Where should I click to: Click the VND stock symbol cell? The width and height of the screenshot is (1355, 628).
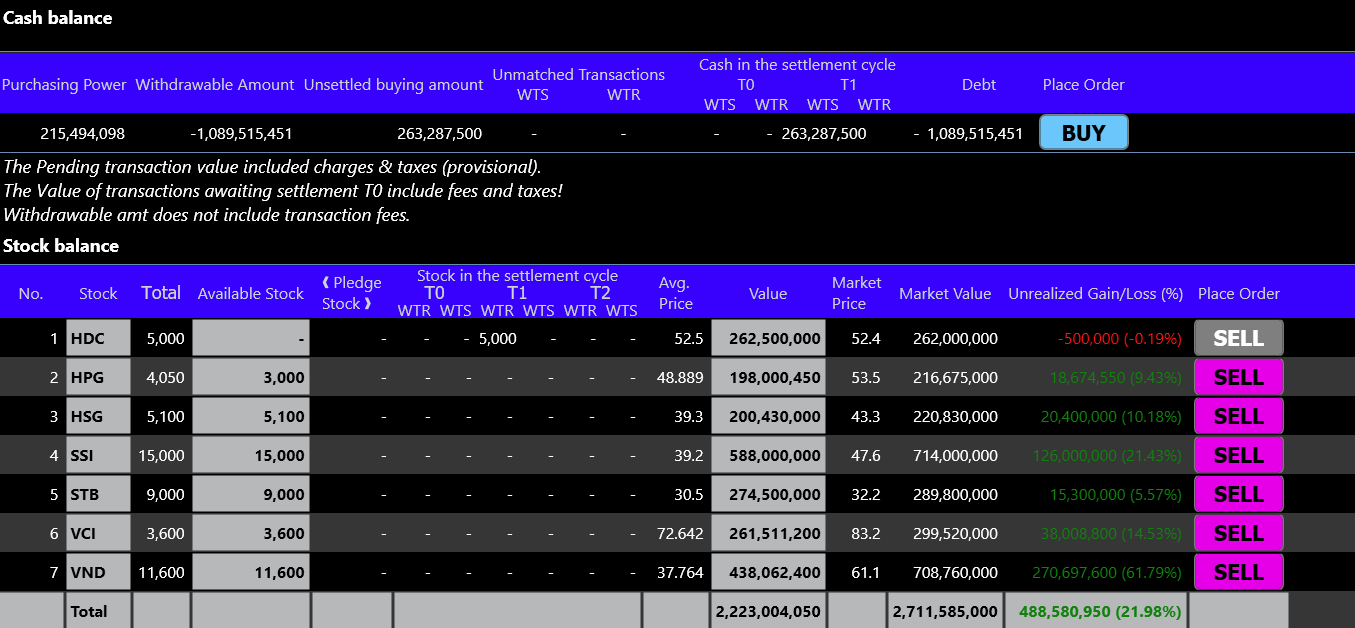98,572
